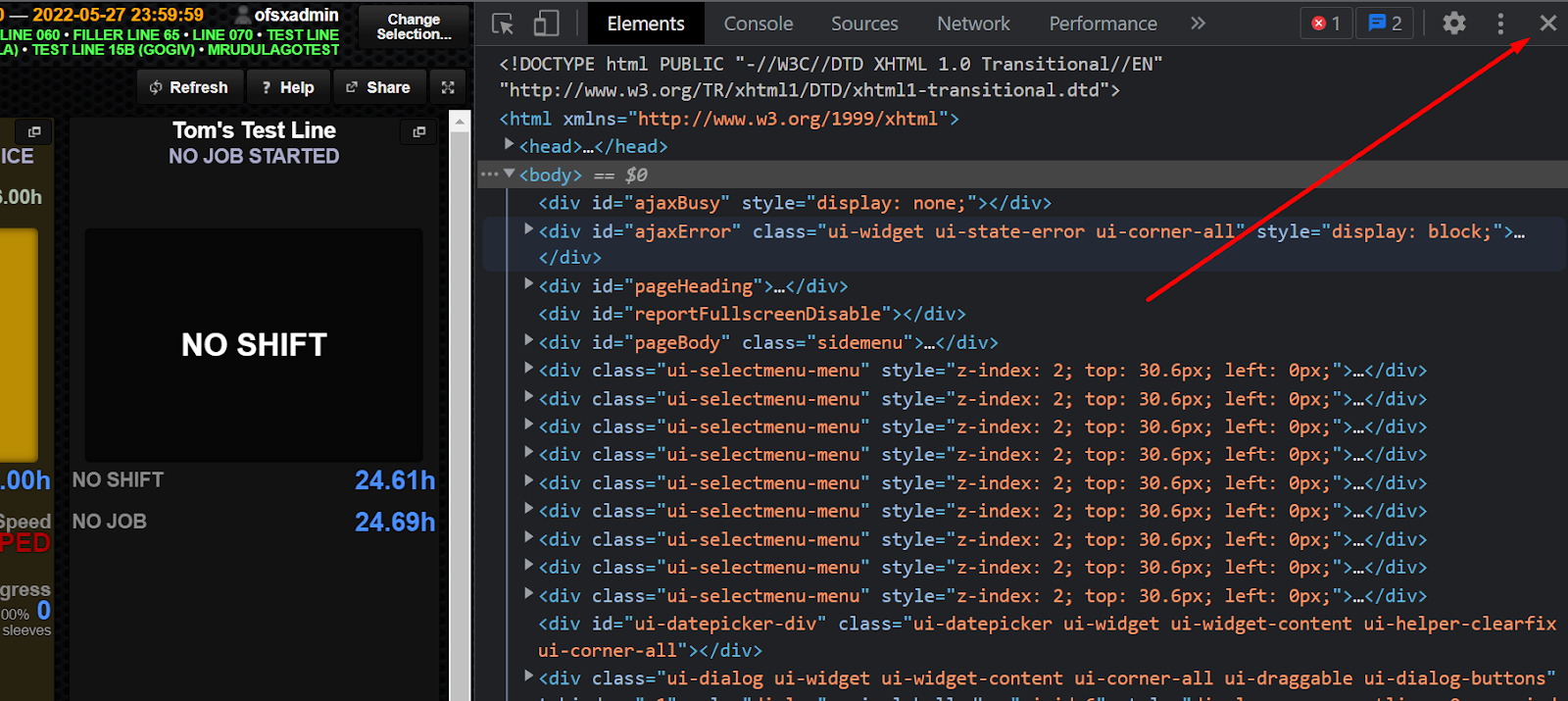Screen dimensions: 1568x701
Task: Click the blue messages count badge
Action: point(1385,24)
